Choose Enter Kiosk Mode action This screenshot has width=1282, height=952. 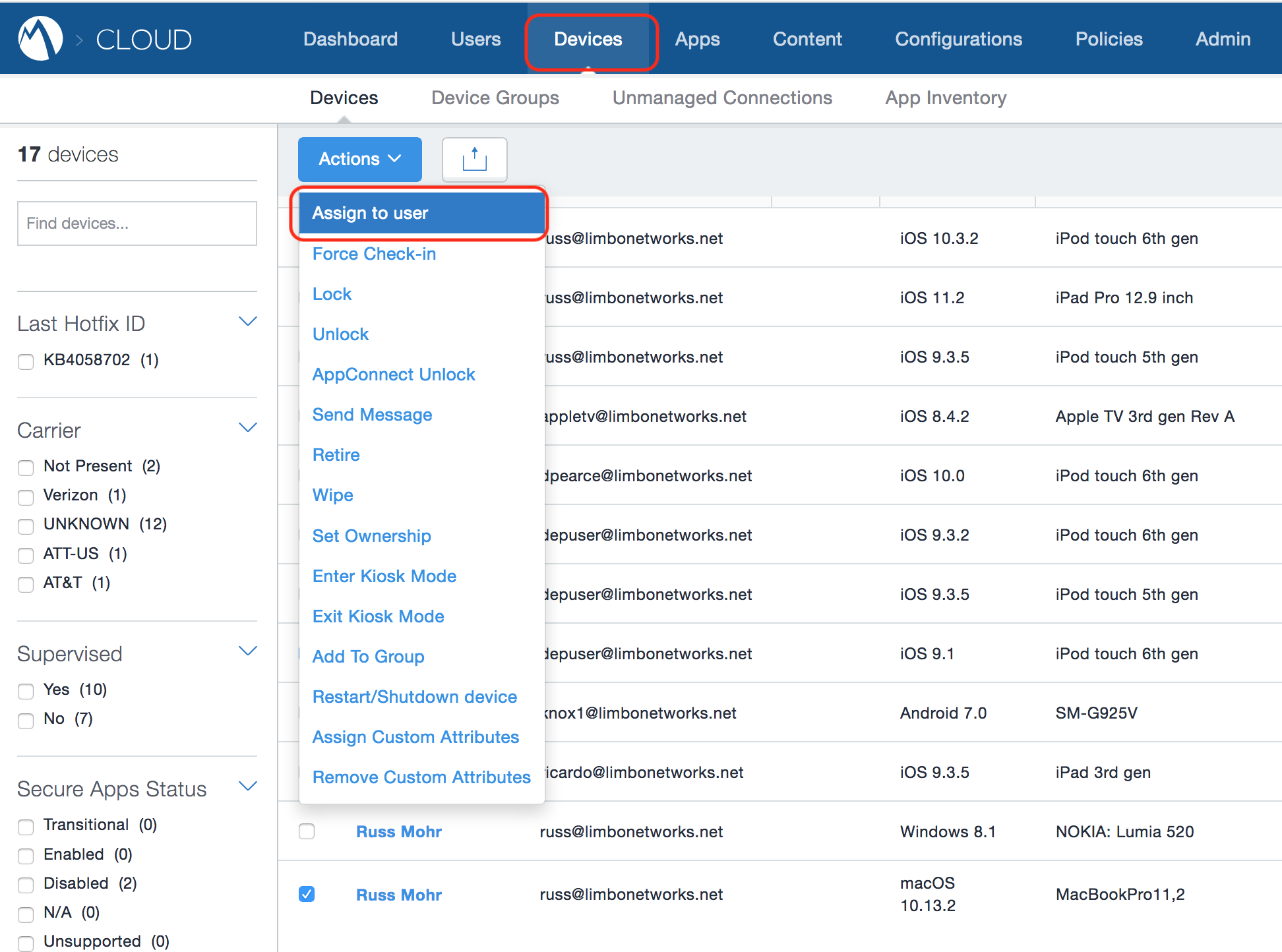(384, 576)
